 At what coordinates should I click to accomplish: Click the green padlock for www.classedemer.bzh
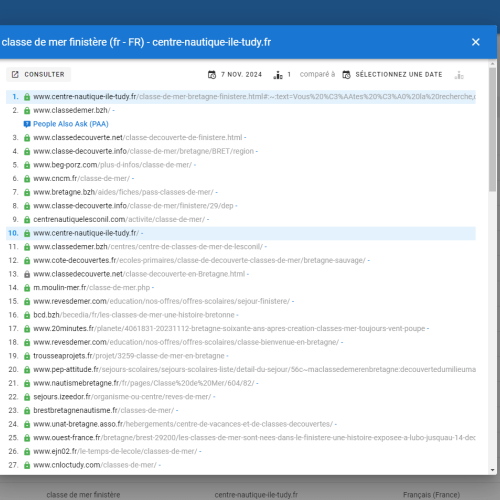click(x=27, y=110)
